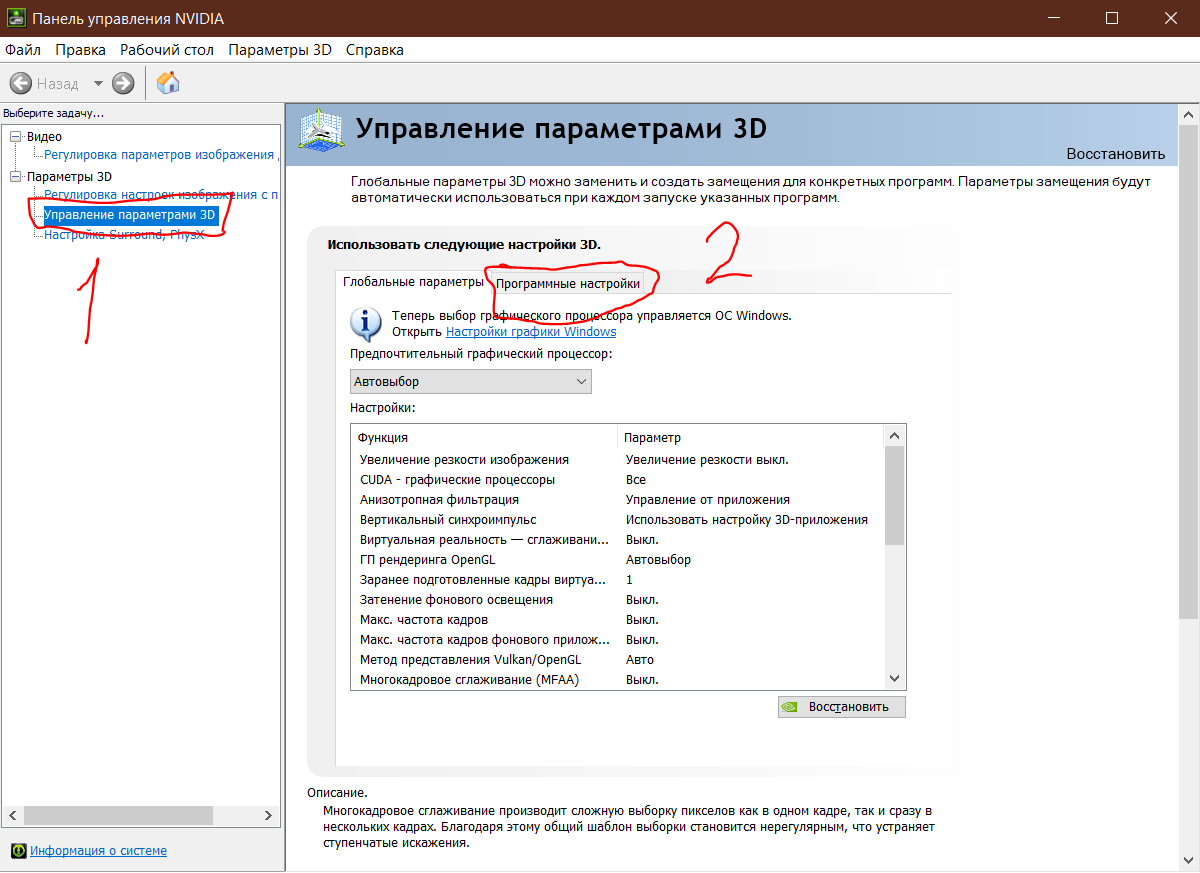The width and height of the screenshot is (1200, 873).
Task: Click the left panel horizontal scrollbar thumb
Action: [x=117, y=816]
